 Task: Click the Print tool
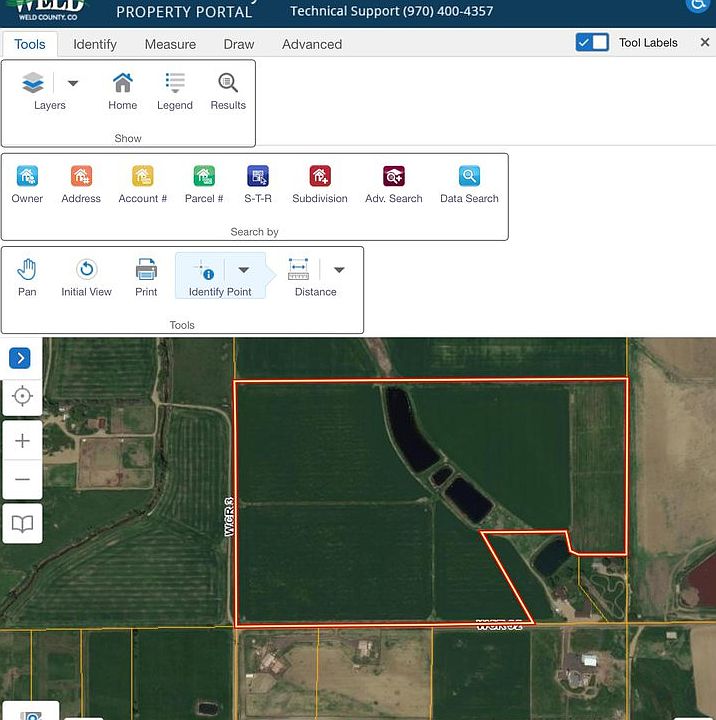[x=146, y=277]
